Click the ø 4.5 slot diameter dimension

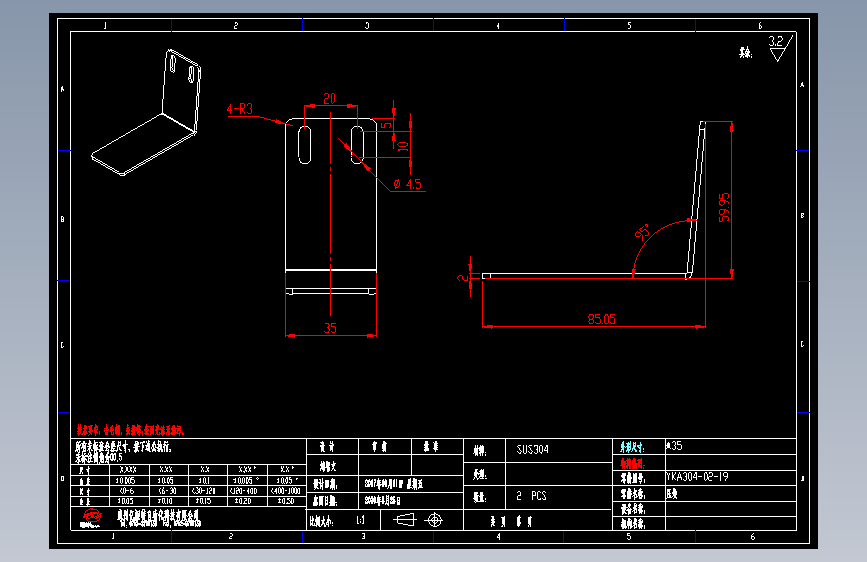(408, 184)
